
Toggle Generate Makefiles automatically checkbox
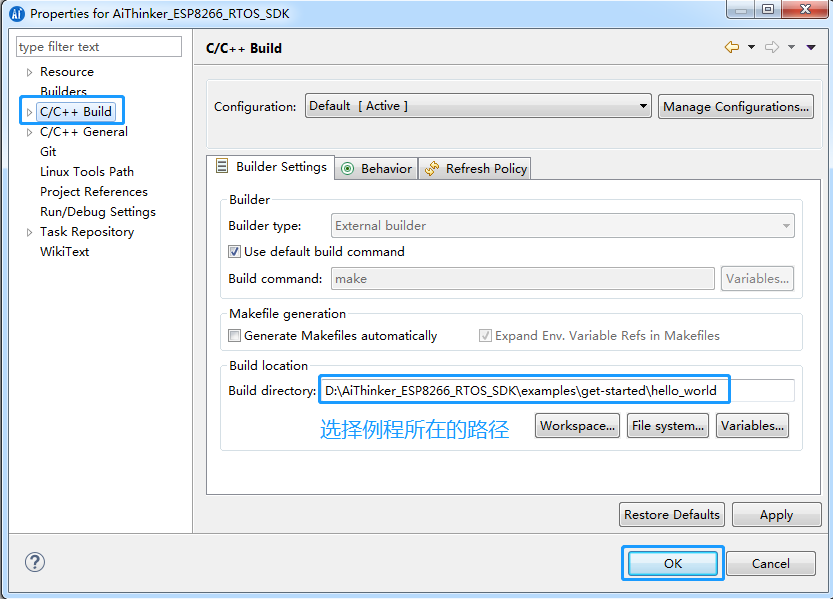[234, 336]
